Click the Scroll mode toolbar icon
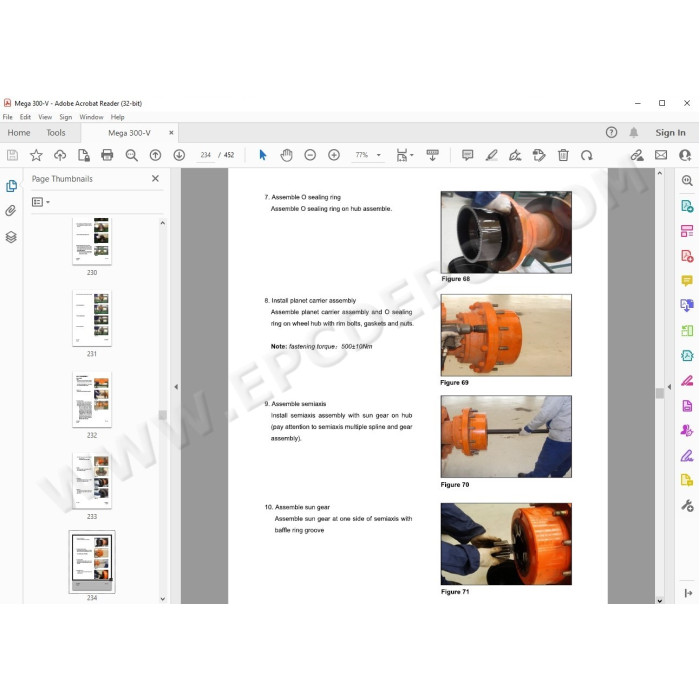 432,155
